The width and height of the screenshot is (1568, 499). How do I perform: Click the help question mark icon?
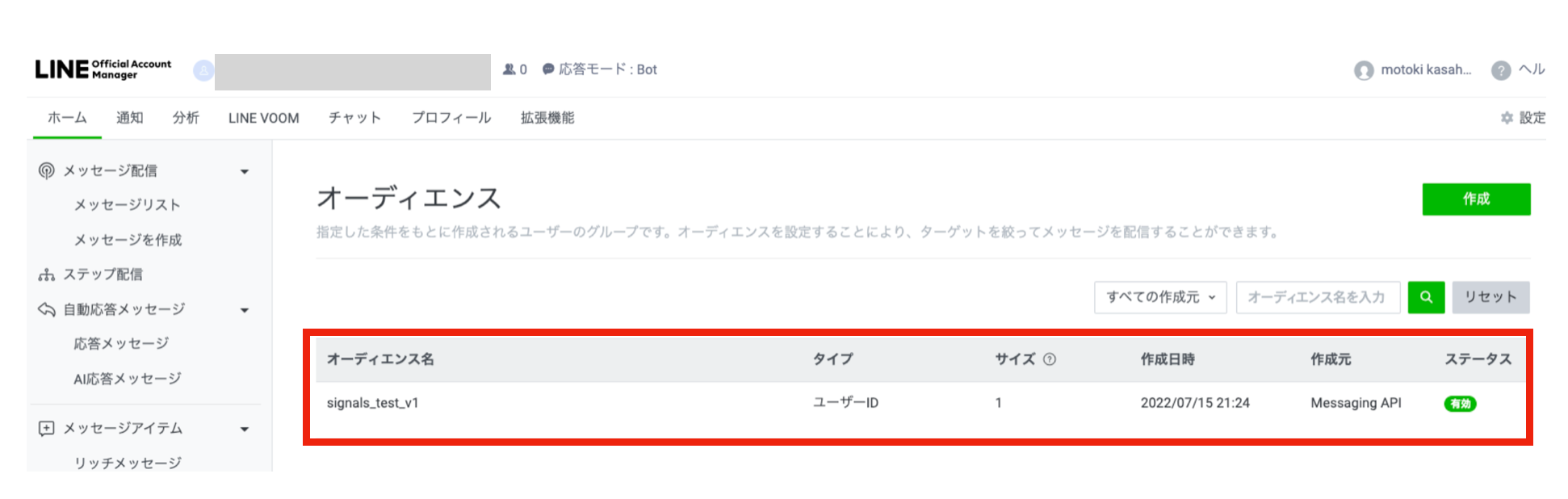click(x=1501, y=70)
